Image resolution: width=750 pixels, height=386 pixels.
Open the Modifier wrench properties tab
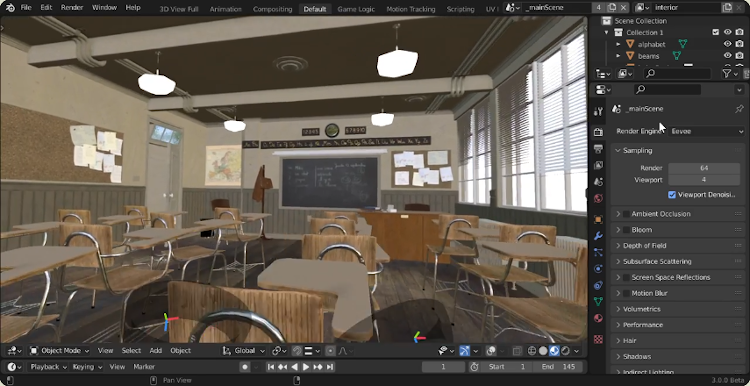coord(598,236)
